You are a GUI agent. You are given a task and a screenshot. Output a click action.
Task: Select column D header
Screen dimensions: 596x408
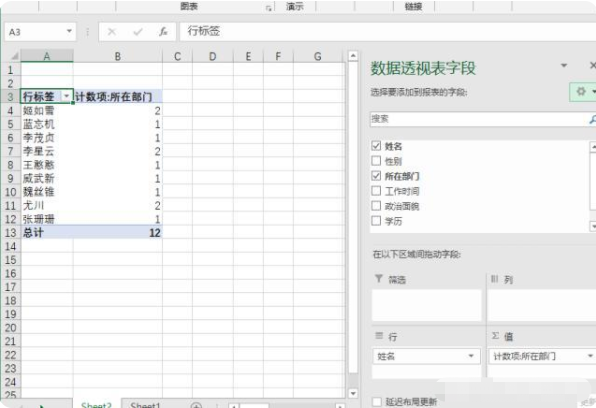click(x=212, y=56)
